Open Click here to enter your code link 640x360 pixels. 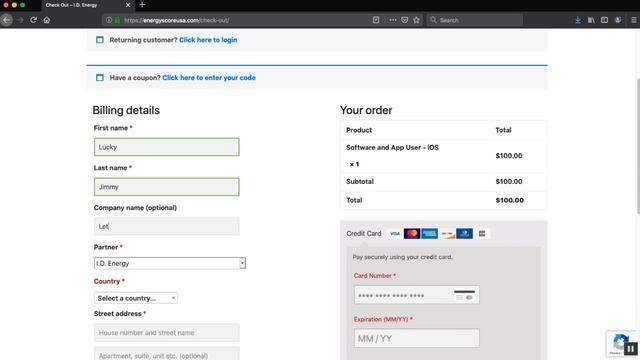[x=209, y=78]
